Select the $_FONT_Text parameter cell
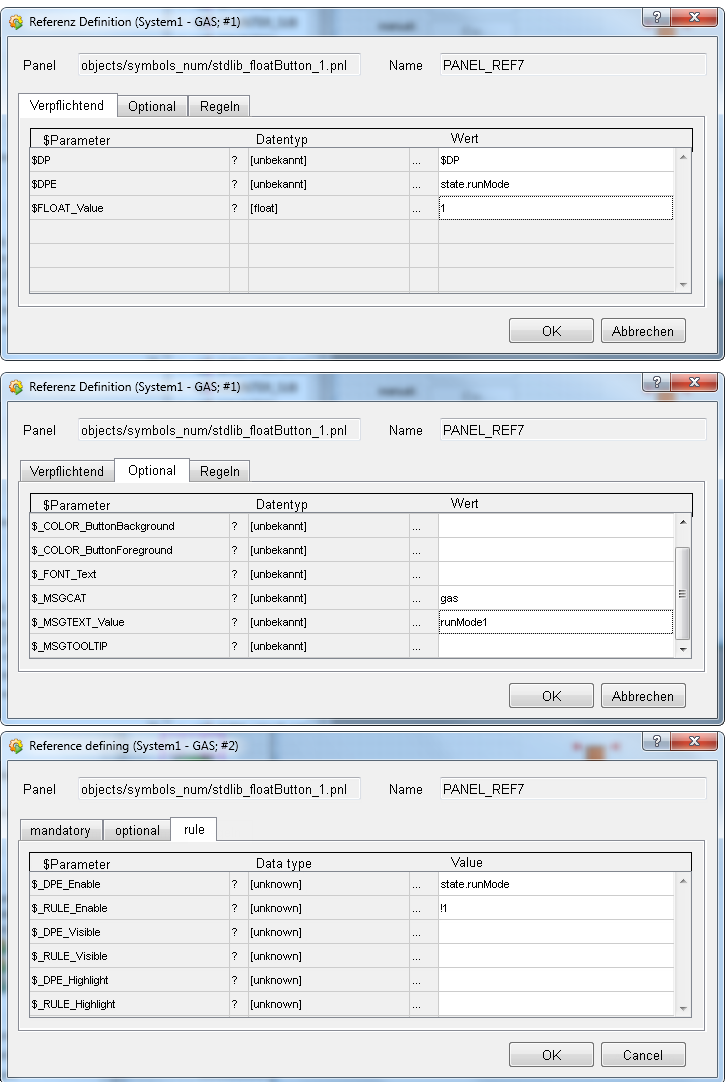Screen dimensions: 725x1082 [x=130, y=574]
